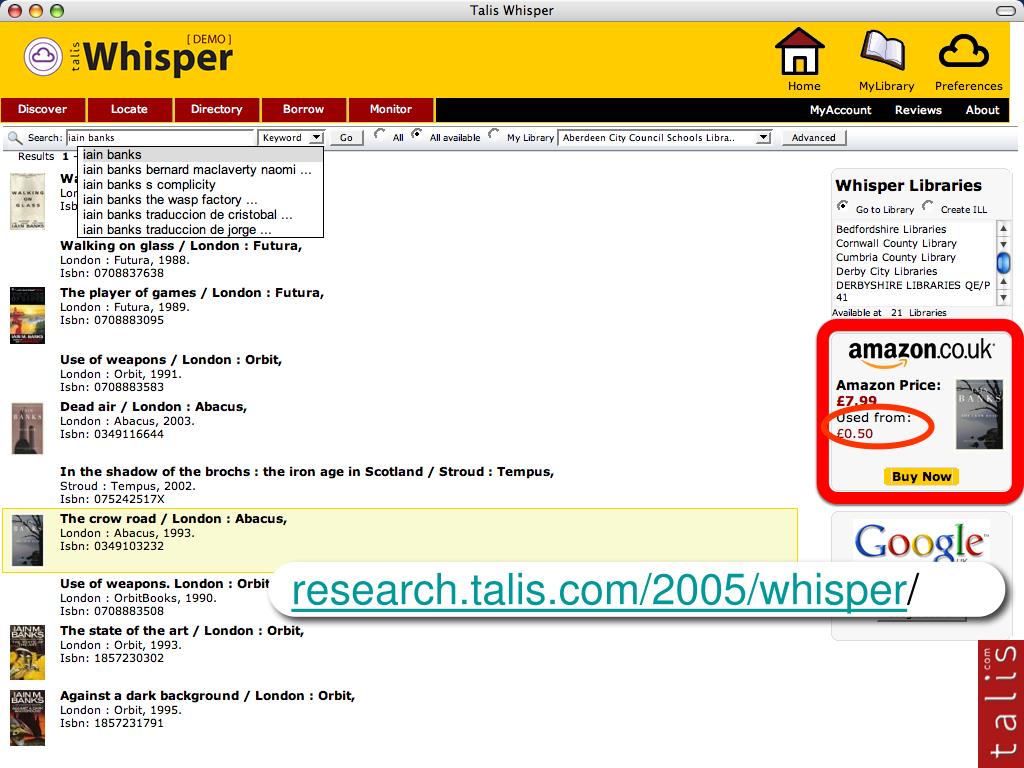Click the Go search button
This screenshot has width=1024, height=768.
pos(346,138)
